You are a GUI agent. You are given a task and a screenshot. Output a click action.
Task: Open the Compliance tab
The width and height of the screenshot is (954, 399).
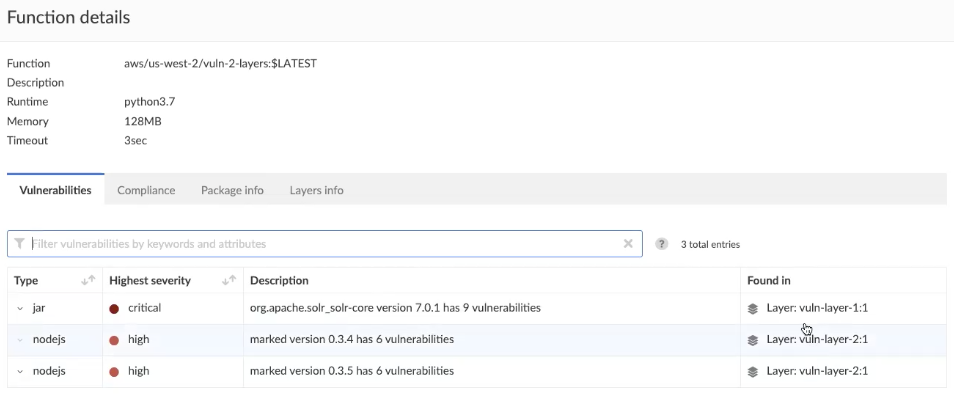(146, 190)
